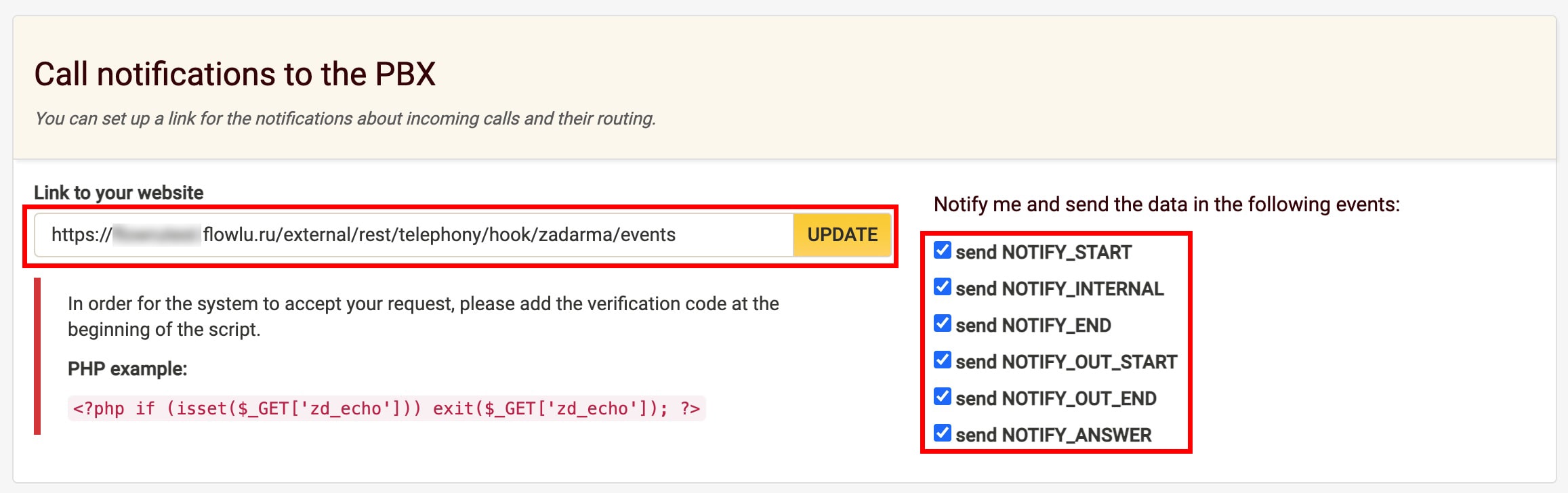This screenshot has height=493, width=1568.
Task: Uncheck the send NOTIFY_START checkbox
Action: [942, 251]
